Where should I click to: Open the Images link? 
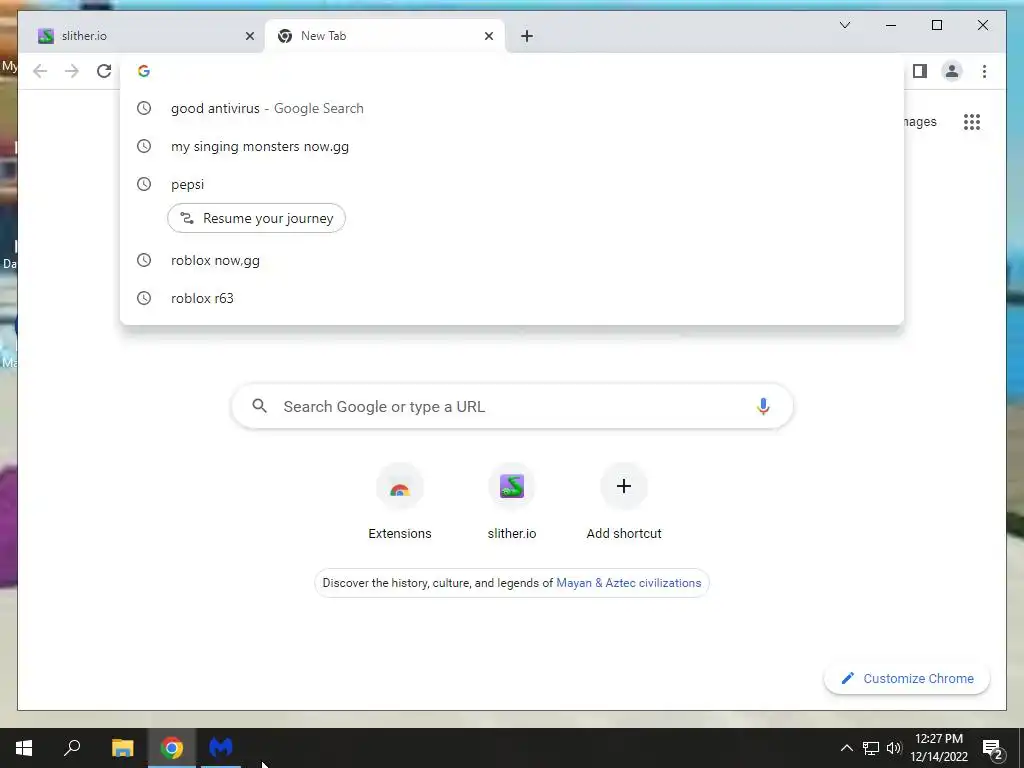click(920, 121)
